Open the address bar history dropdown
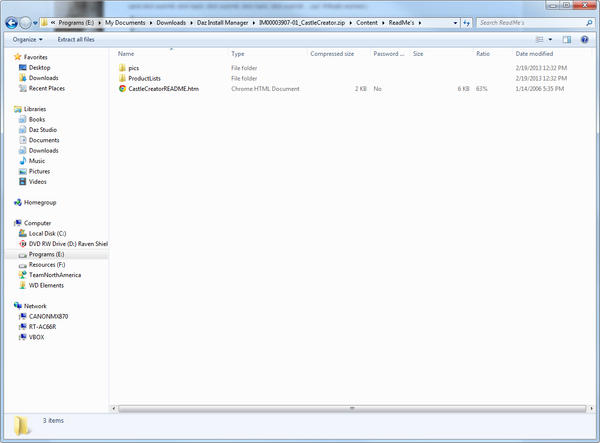Viewport: 600px width, 443px height. 455,23
